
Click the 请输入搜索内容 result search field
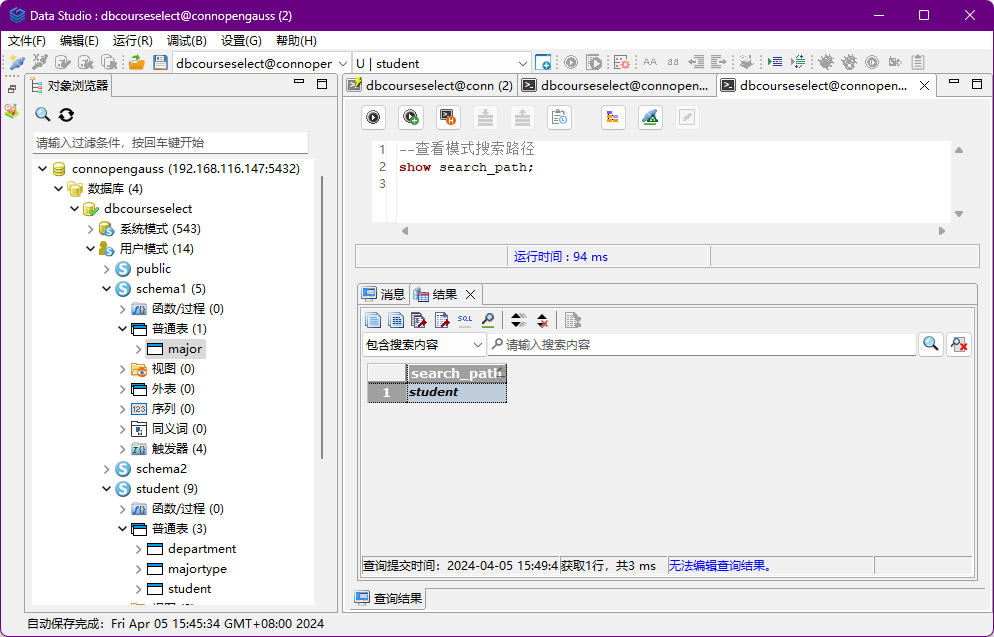[x=702, y=345]
